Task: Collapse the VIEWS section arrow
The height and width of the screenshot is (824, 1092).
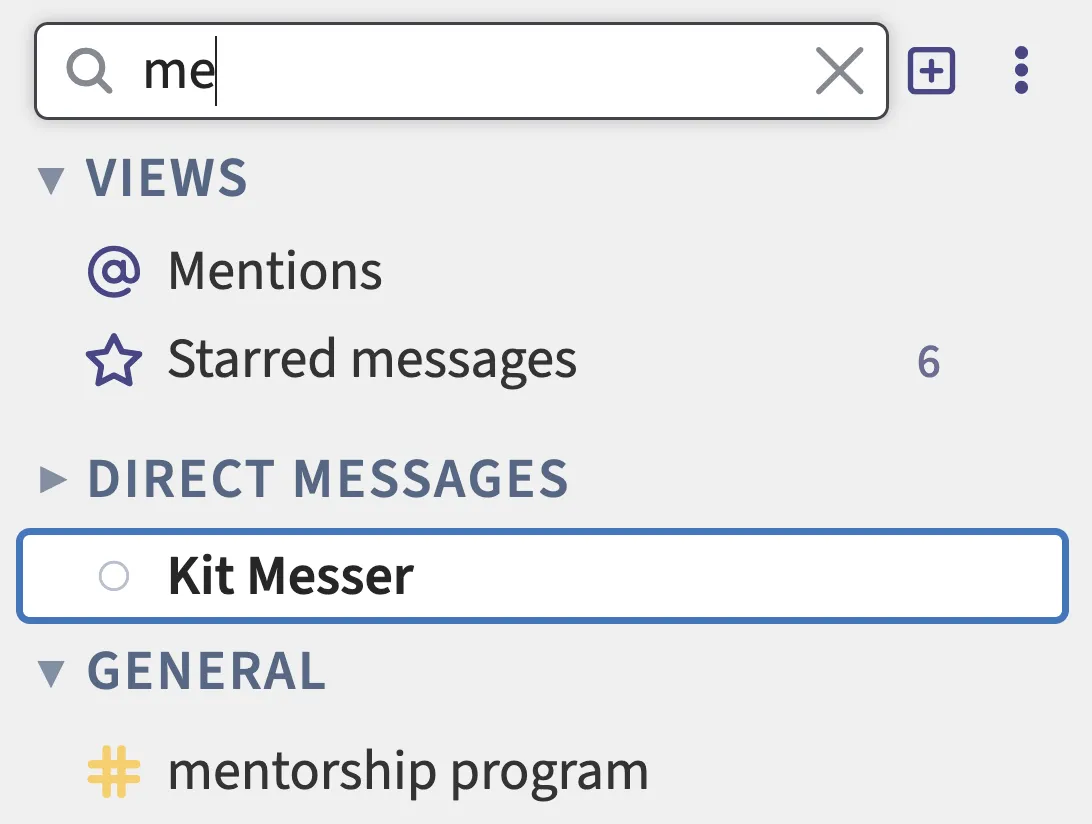Action: [51, 180]
